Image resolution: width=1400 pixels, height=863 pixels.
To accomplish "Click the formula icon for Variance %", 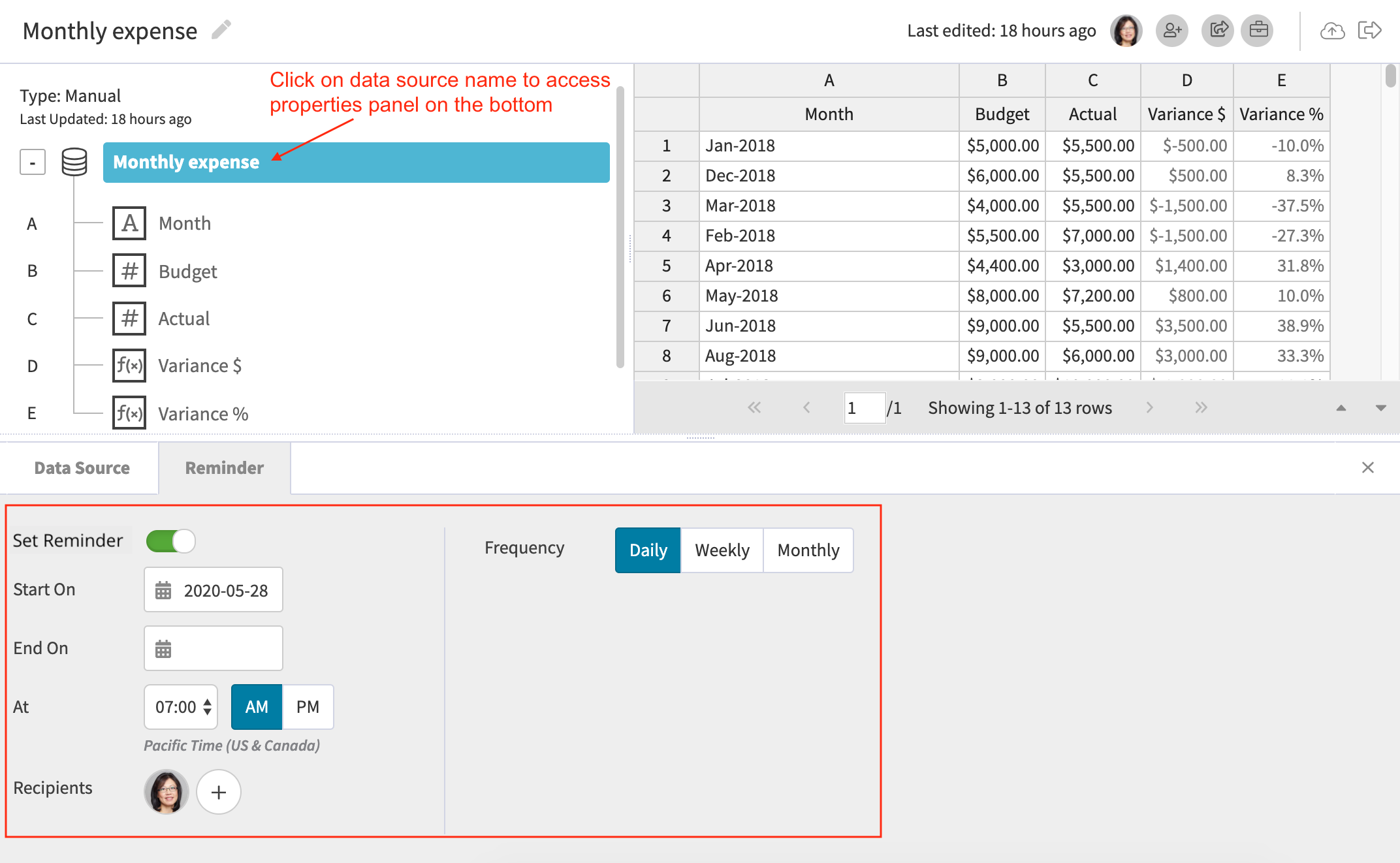I will click(x=129, y=413).
